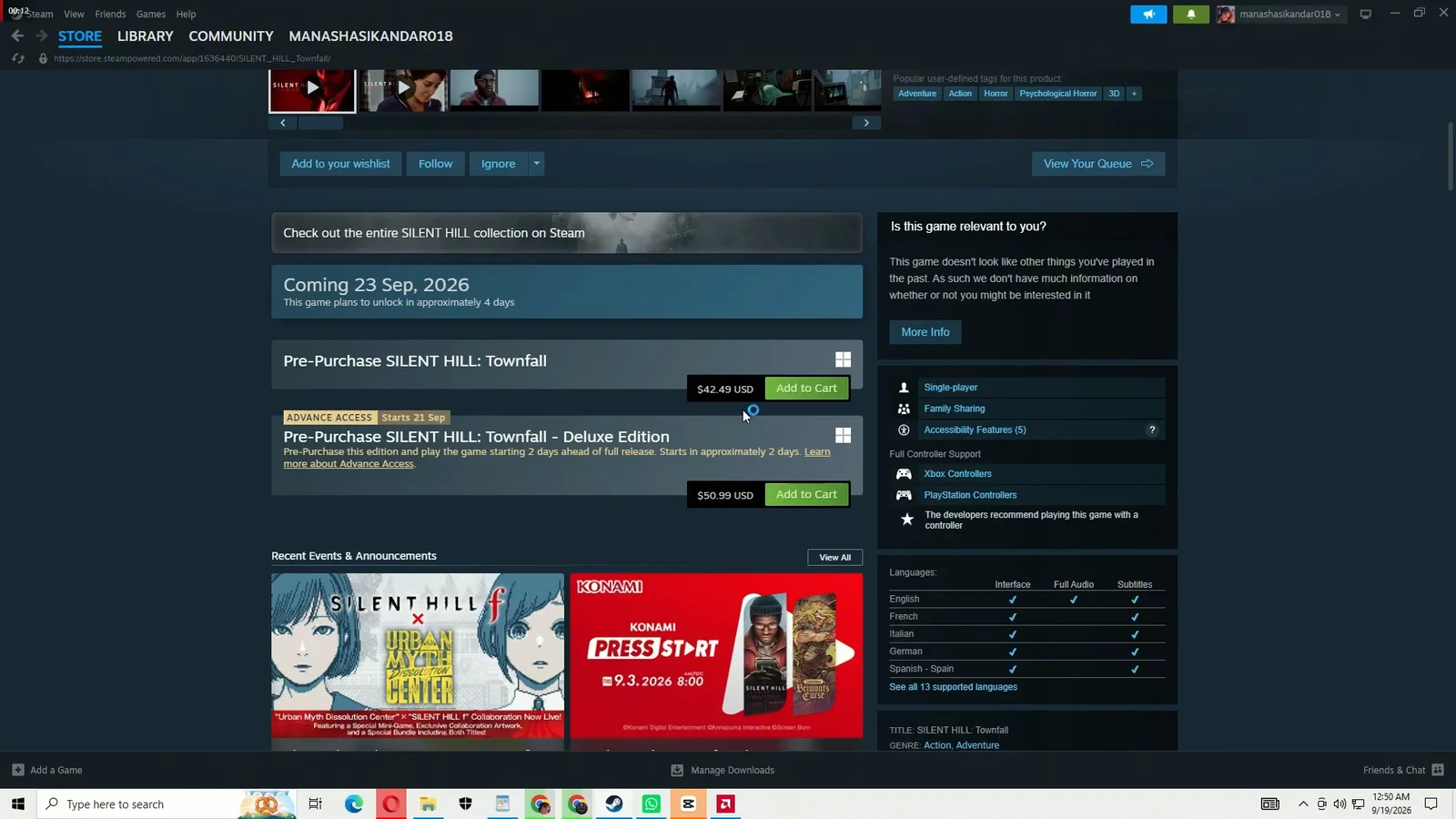Open the Psychological Horror tag

tap(1058, 94)
